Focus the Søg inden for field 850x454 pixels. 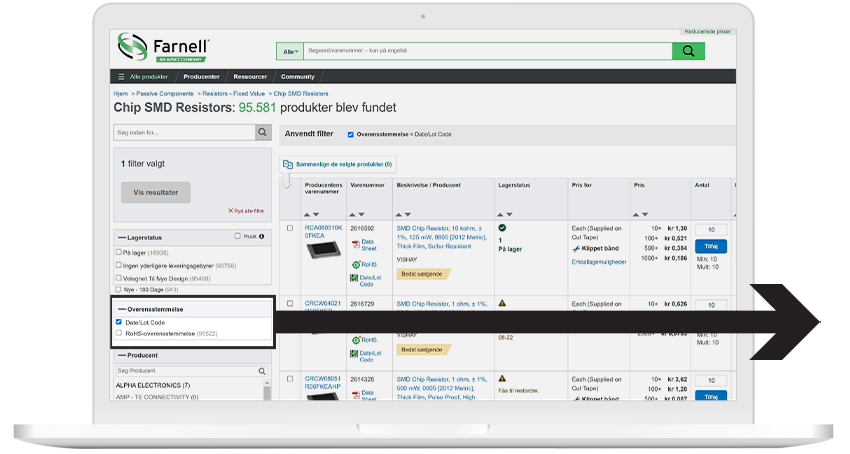[x=184, y=132]
